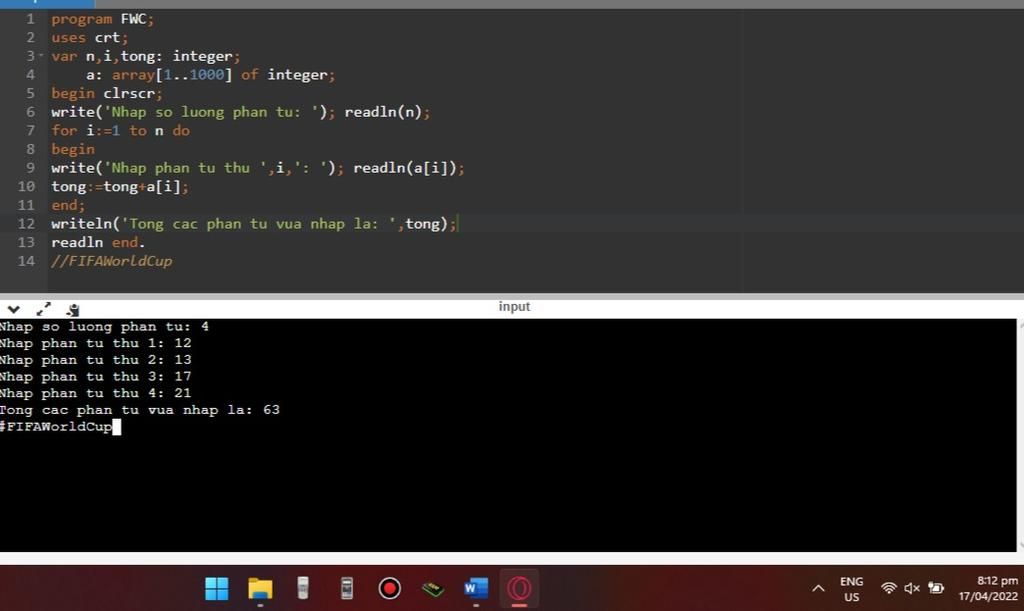Click the console line '#FIFAWorldCup'

click(x=56, y=426)
